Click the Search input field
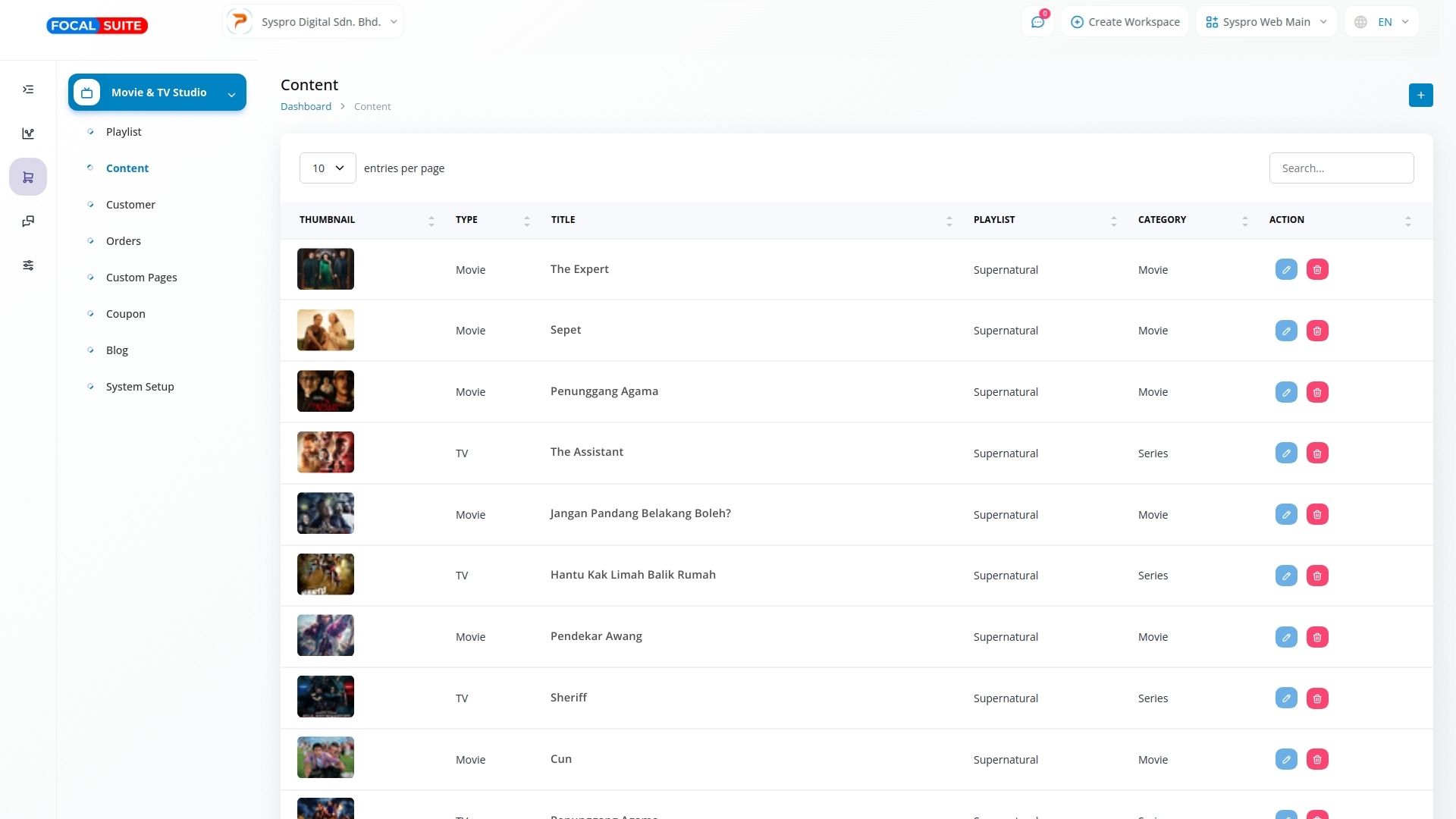1456x819 pixels. [1341, 168]
